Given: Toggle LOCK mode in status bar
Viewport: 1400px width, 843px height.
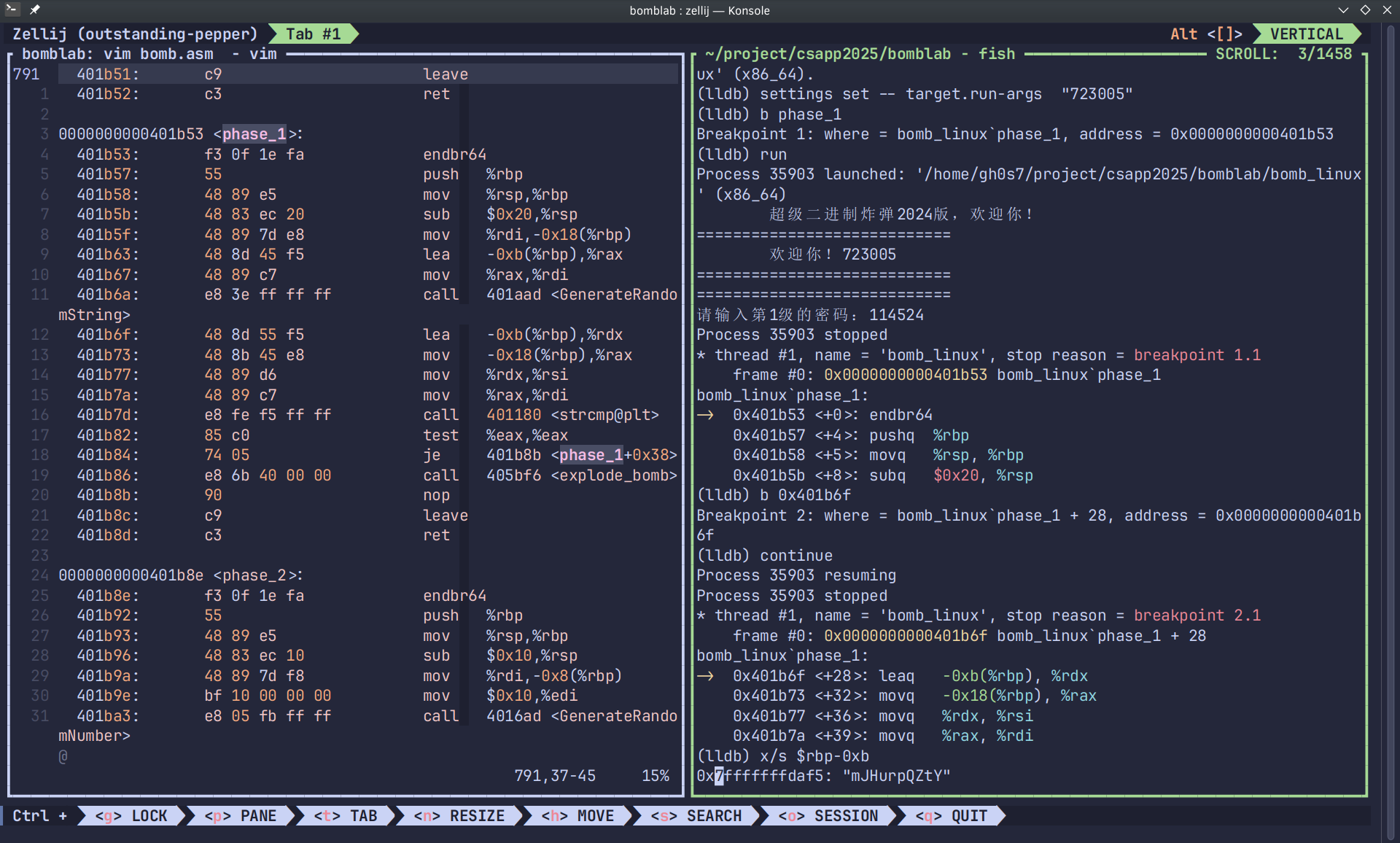Looking at the screenshot, I should pyautogui.click(x=132, y=816).
